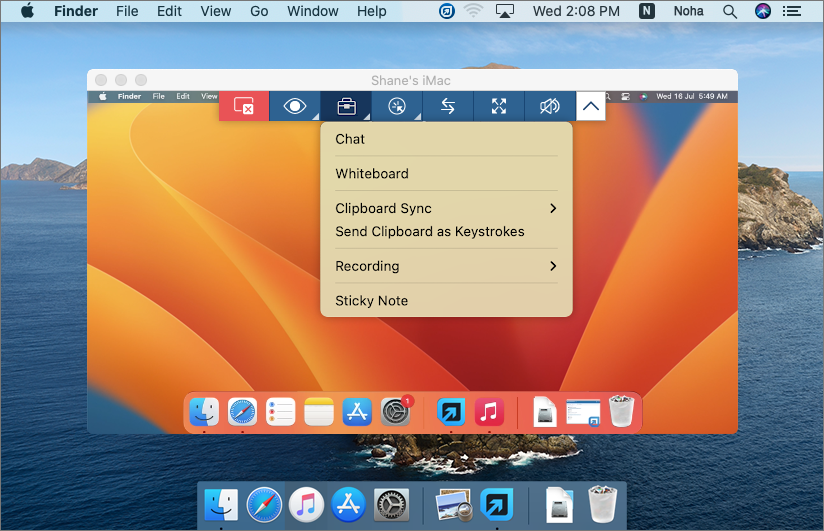This screenshot has height=531, width=824.
Task: Click the briefcase tools toolbar icon
Action: click(x=346, y=106)
